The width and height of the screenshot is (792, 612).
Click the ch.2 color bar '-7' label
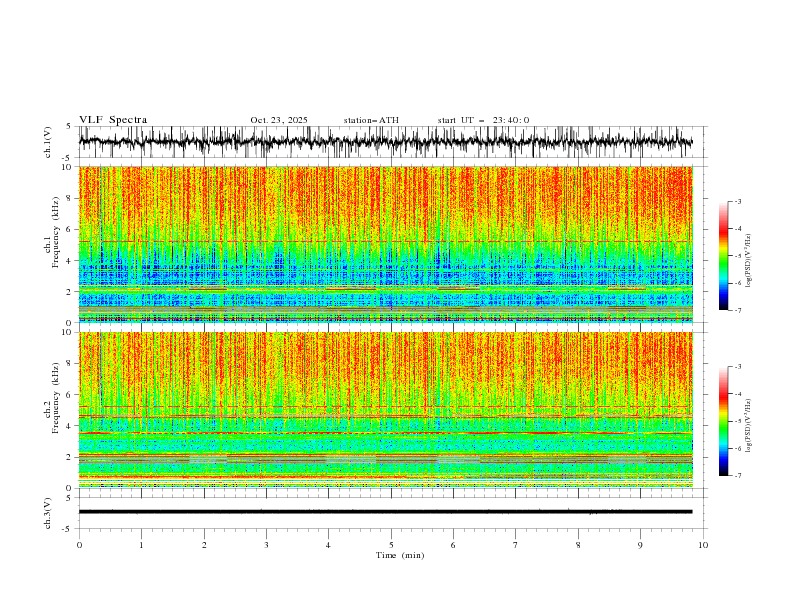coord(737,476)
